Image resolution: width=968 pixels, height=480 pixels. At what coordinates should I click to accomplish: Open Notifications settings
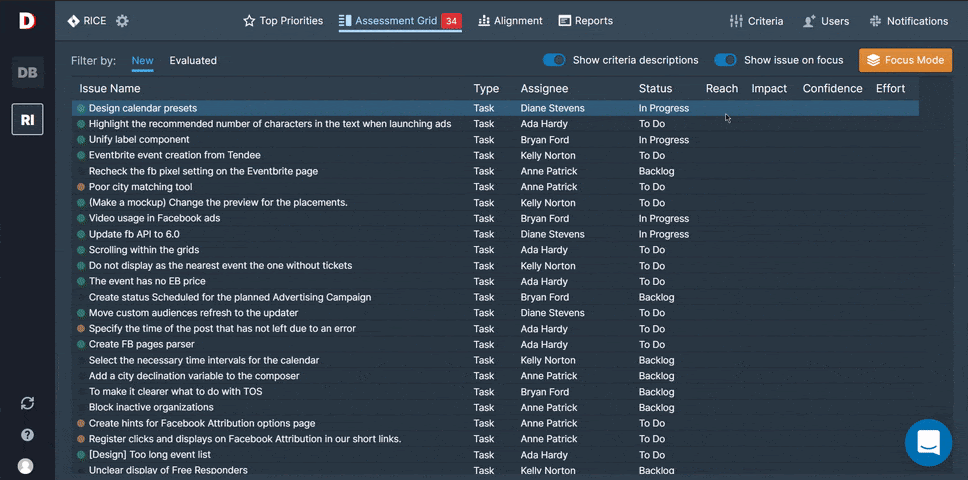pyautogui.click(x=908, y=21)
